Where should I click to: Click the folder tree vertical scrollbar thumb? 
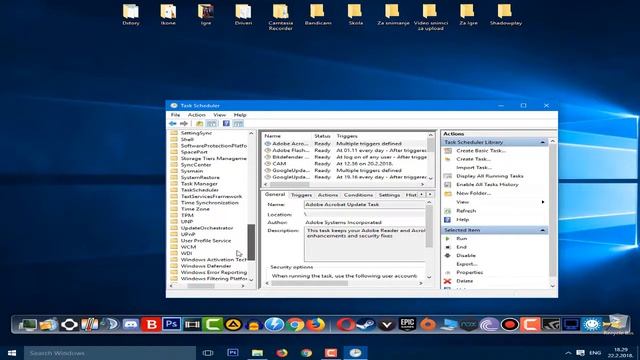[x=251, y=242]
